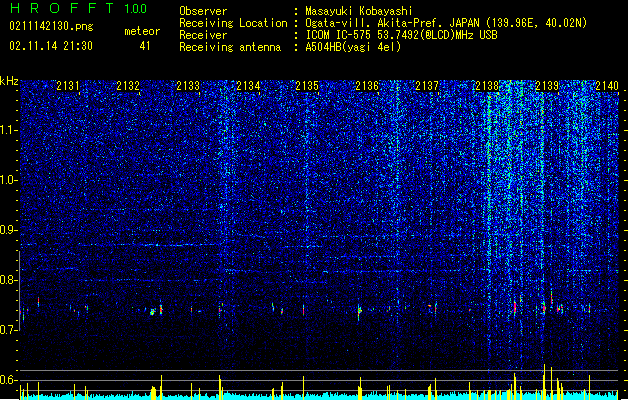
Task: Click the 1.0 frequency axis label
Action: (9, 180)
